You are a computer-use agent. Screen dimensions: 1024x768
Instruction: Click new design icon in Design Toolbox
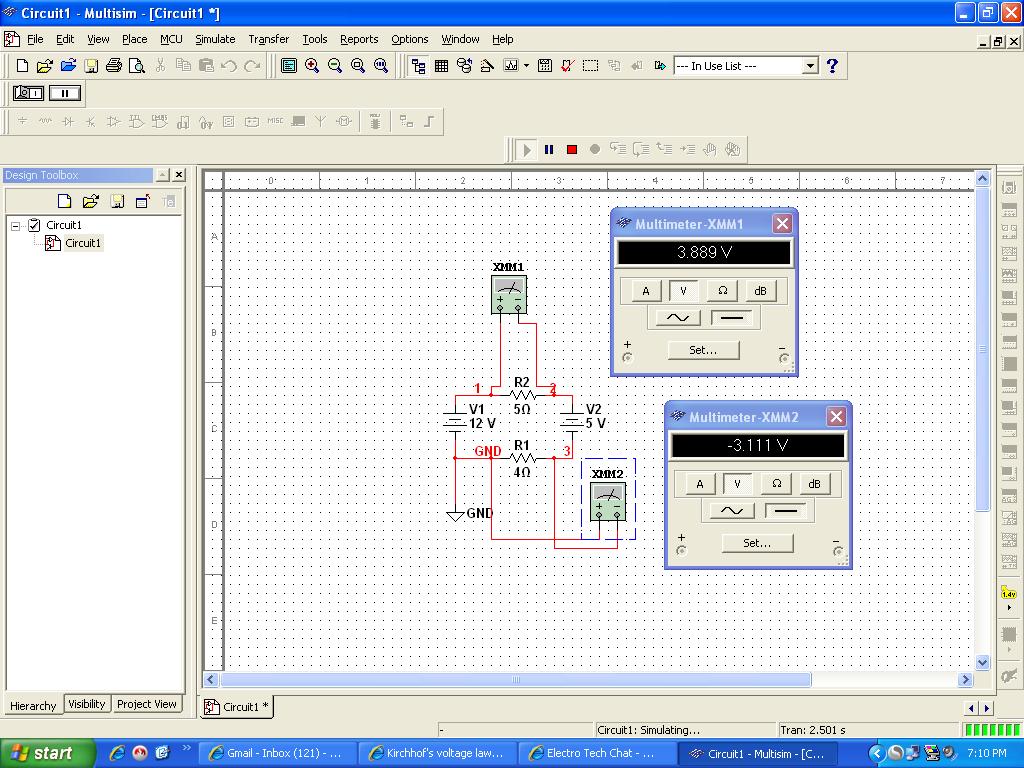(x=64, y=201)
